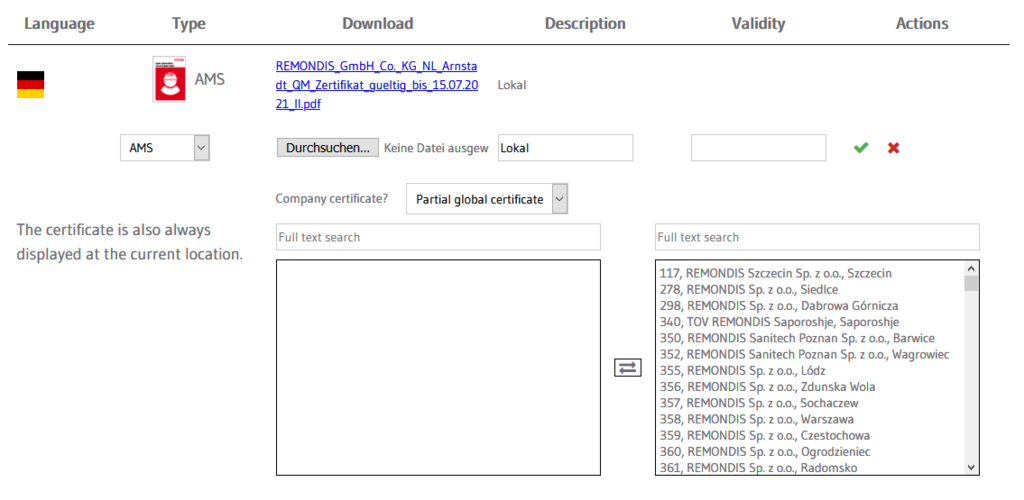Click the scroll down arrow of the location list
The image size is (1024, 500).
click(970, 467)
